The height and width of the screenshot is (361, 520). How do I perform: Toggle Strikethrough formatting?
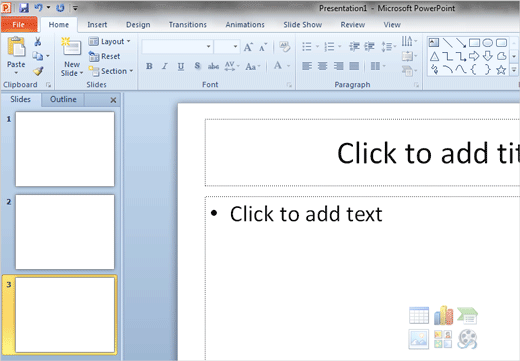click(213, 66)
